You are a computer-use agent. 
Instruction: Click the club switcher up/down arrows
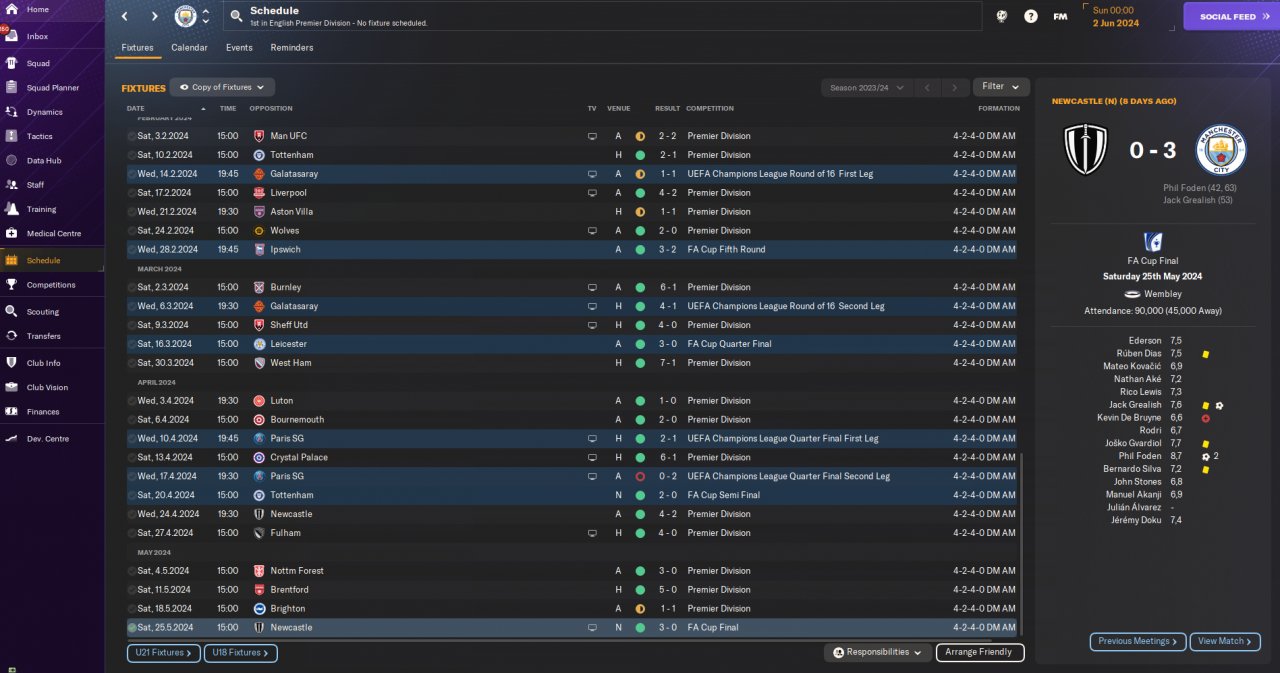pos(206,16)
